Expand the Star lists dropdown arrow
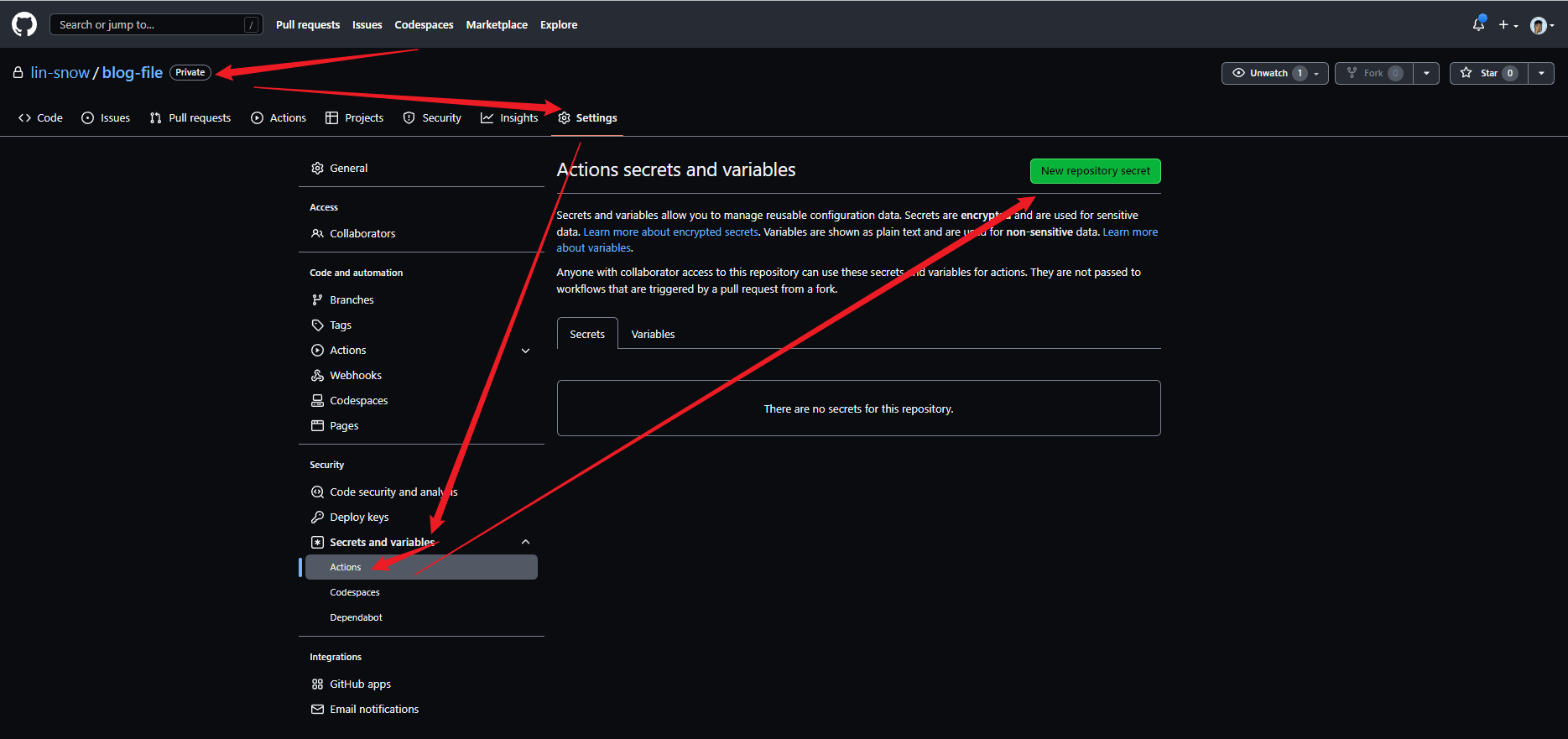The image size is (1568, 739). tap(1541, 73)
